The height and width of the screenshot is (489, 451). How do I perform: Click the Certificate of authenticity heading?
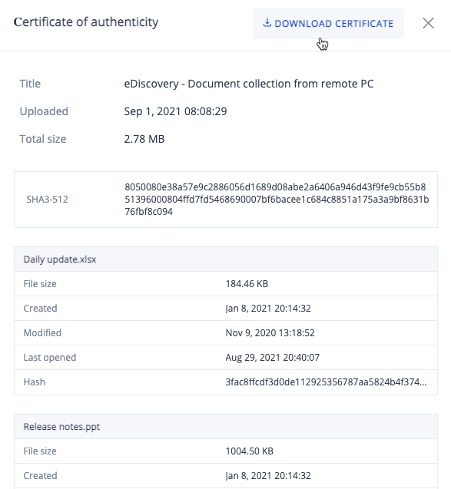pyautogui.click(x=86, y=22)
